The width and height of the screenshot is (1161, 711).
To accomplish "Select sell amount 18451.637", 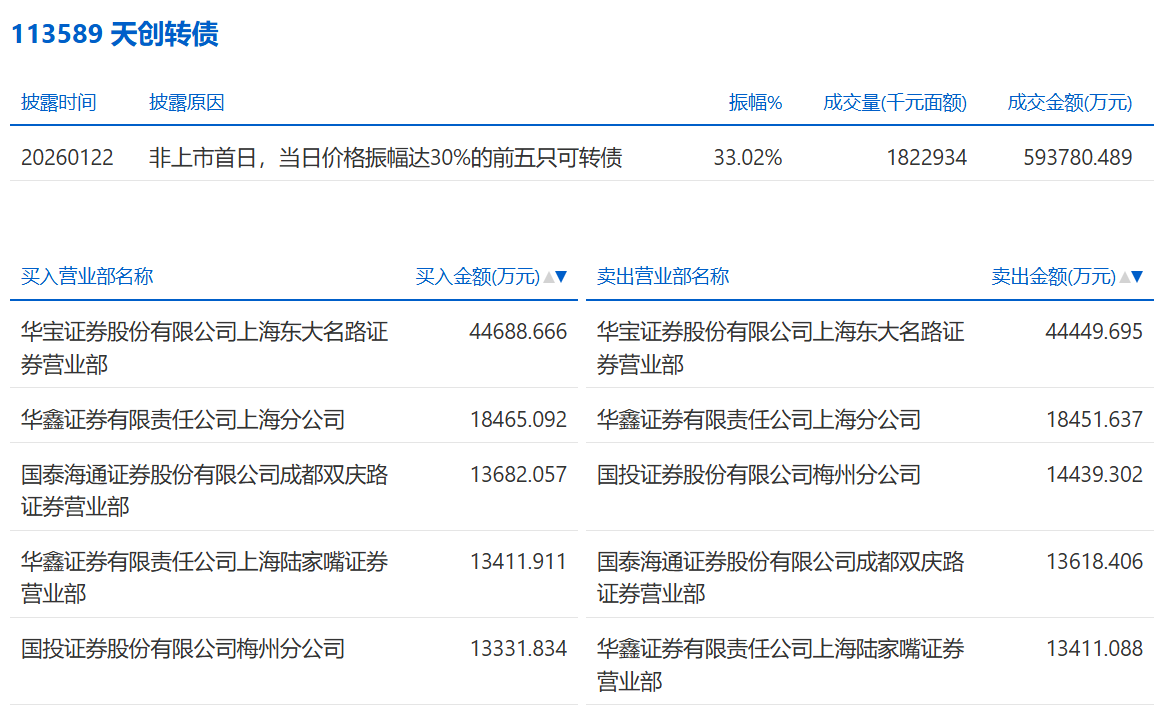I will click(1094, 420).
